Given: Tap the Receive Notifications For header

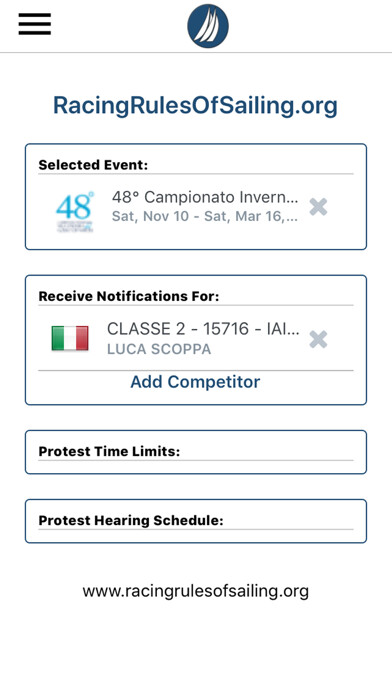Looking at the screenshot, I should click(129, 297).
